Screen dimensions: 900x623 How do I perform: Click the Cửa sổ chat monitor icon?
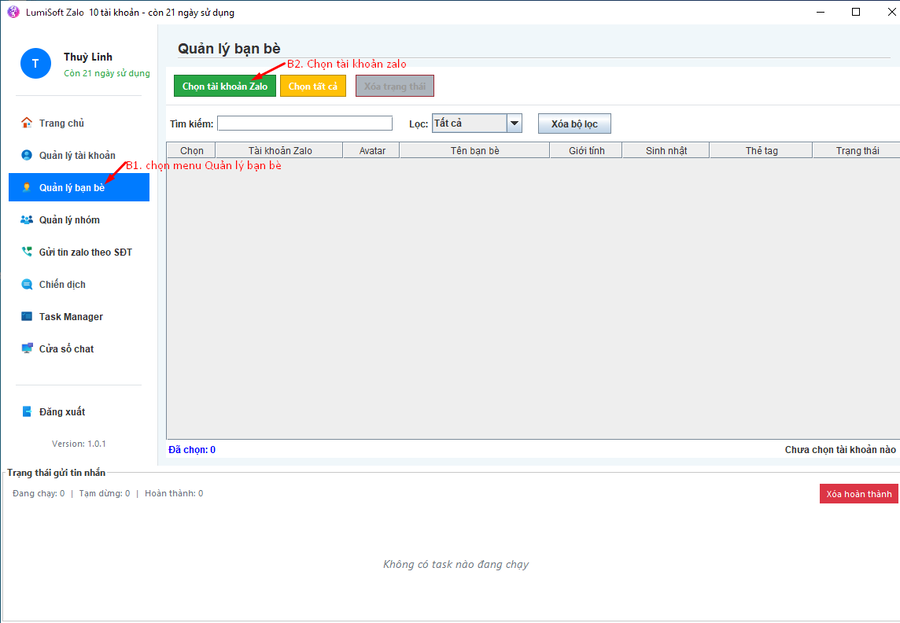point(27,349)
